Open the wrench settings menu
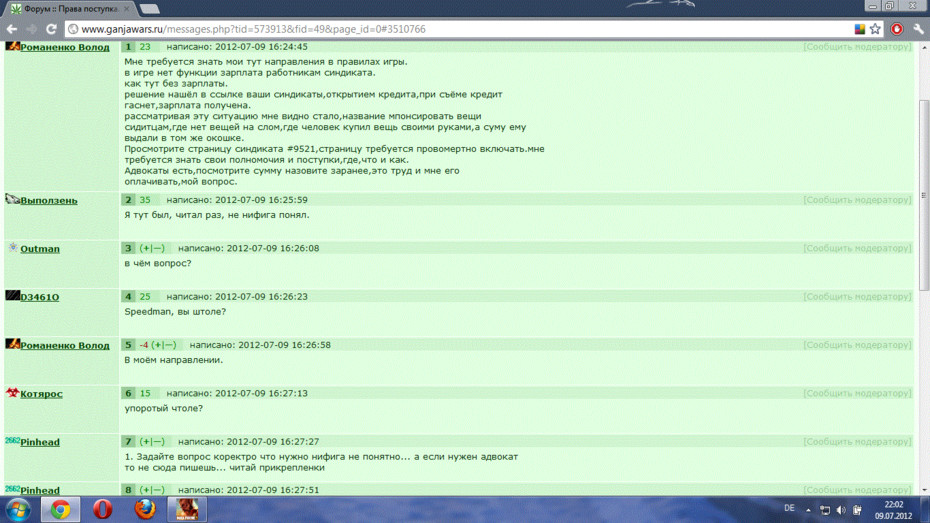The height and width of the screenshot is (523, 930). pyautogui.click(x=918, y=29)
